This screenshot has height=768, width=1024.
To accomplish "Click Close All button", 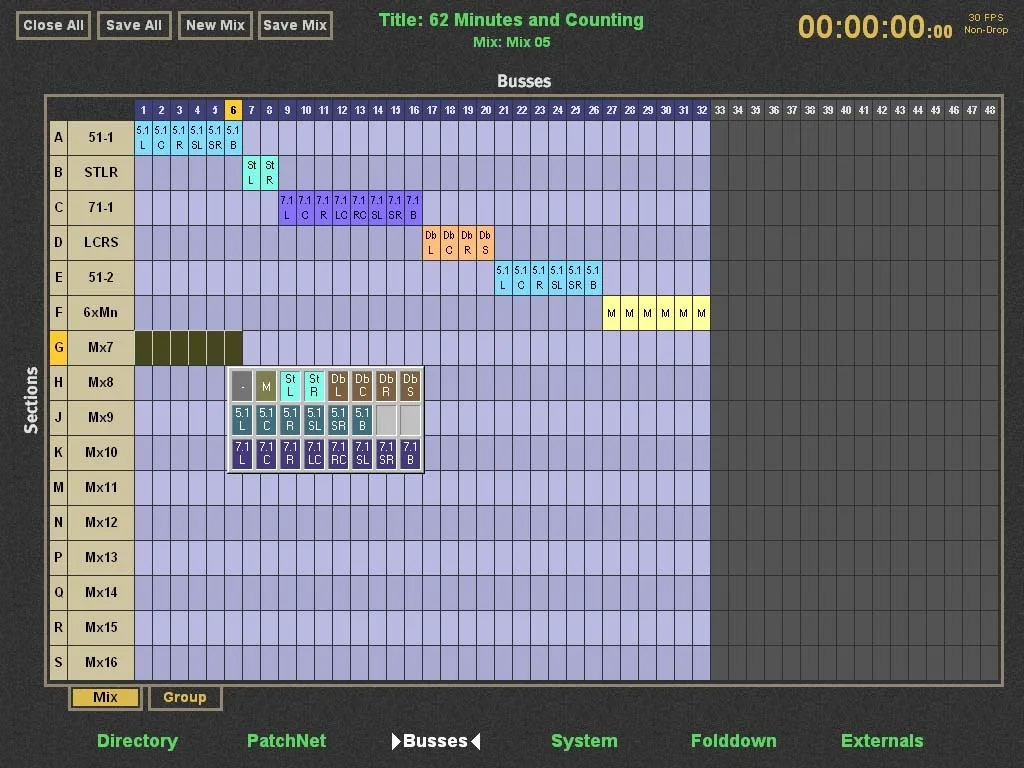I will (54, 25).
